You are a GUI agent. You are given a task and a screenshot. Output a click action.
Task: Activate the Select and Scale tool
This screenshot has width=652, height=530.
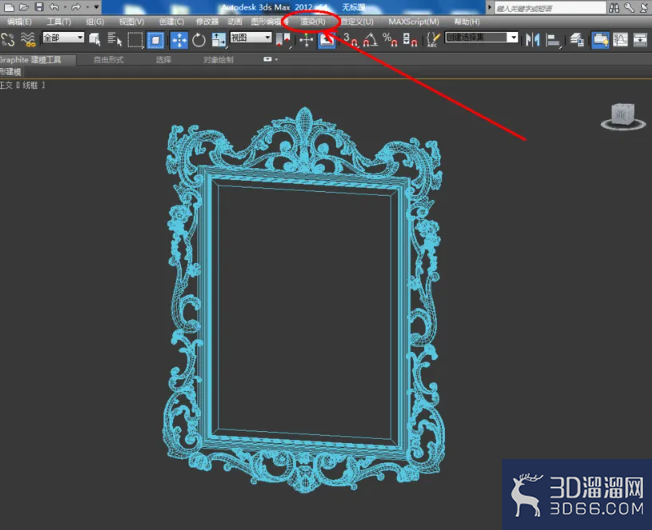[x=218, y=40]
